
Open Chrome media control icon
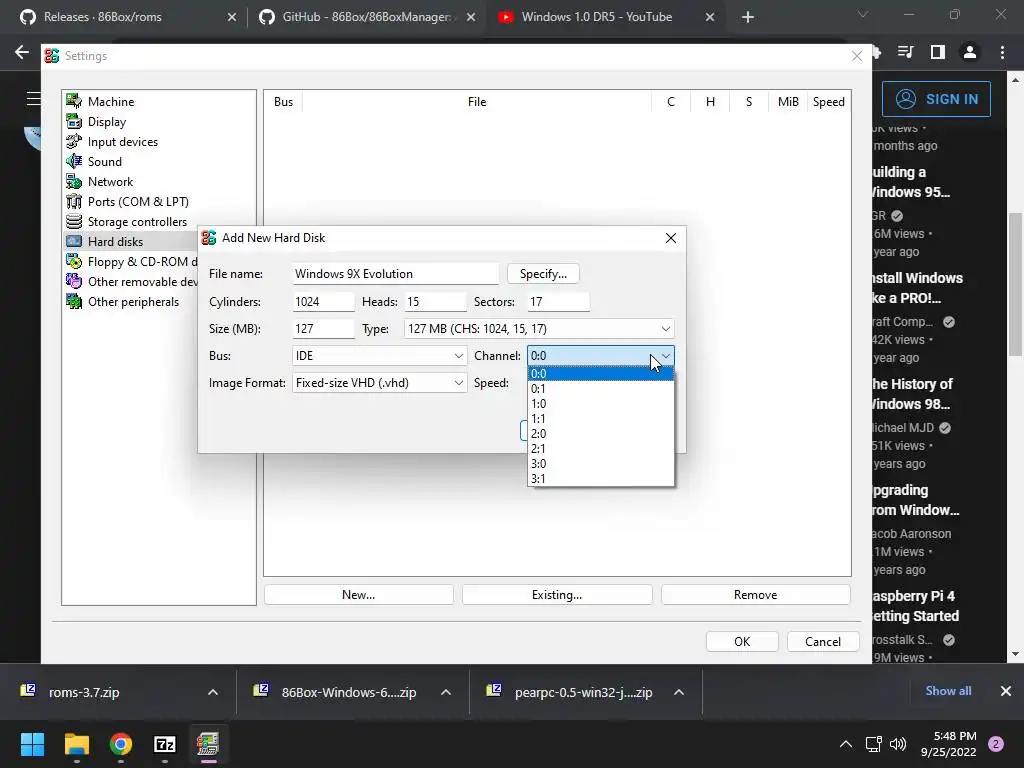pos(906,52)
